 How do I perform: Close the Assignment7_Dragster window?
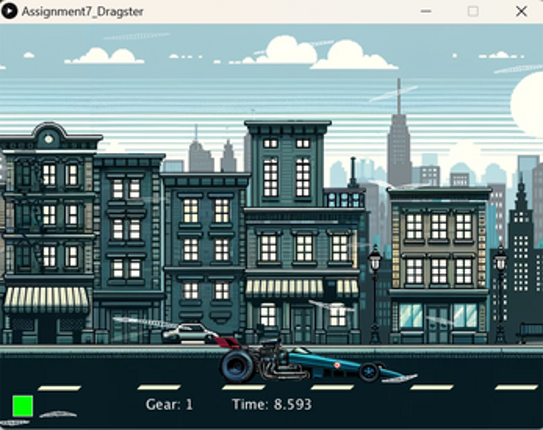click(521, 11)
